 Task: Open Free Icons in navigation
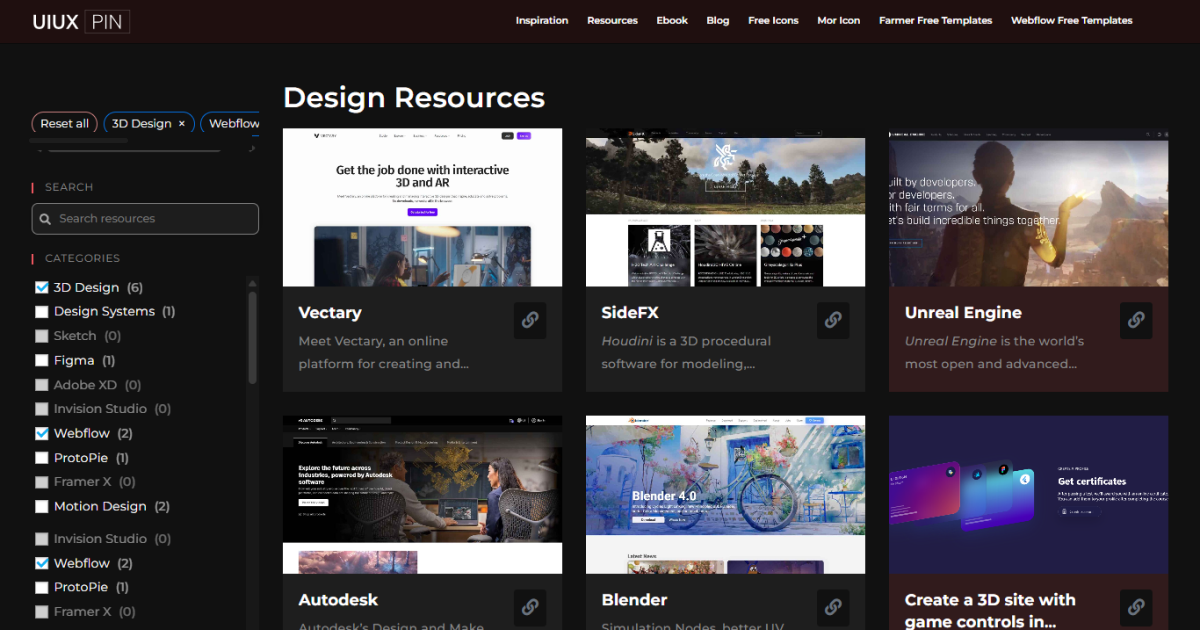tap(773, 20)
